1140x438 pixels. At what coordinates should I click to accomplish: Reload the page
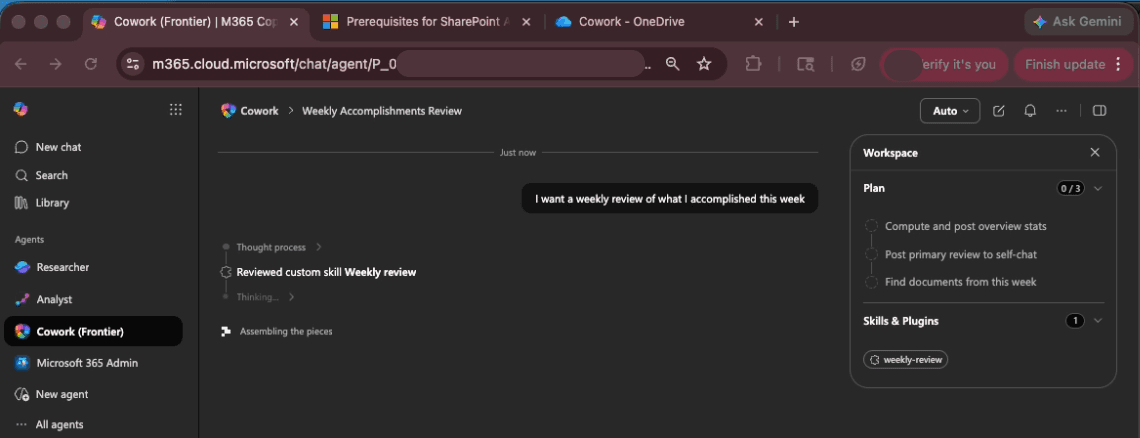pyautogui.click(x=91, y=64)
